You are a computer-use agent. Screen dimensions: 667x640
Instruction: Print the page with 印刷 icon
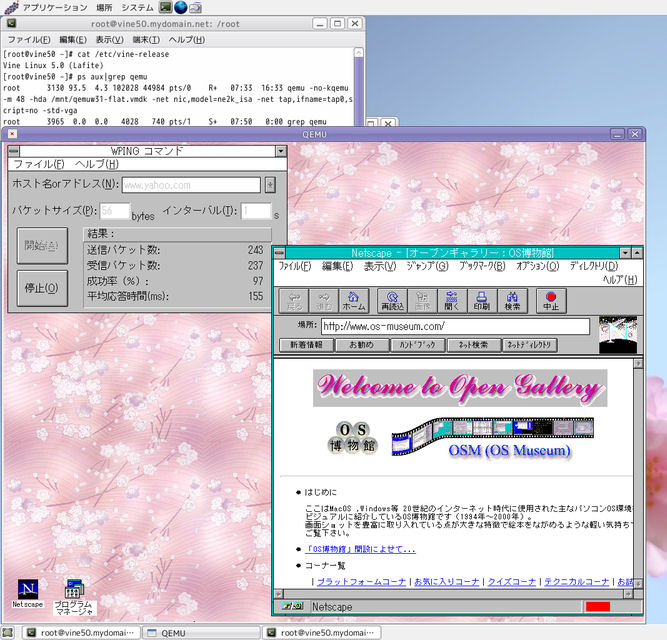click(x=482, y=301)
